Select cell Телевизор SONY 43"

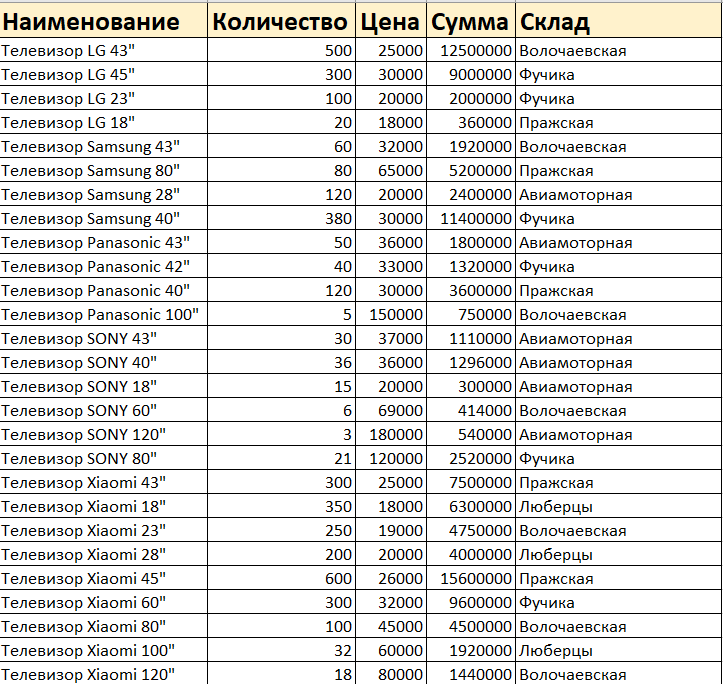(103, 338)
